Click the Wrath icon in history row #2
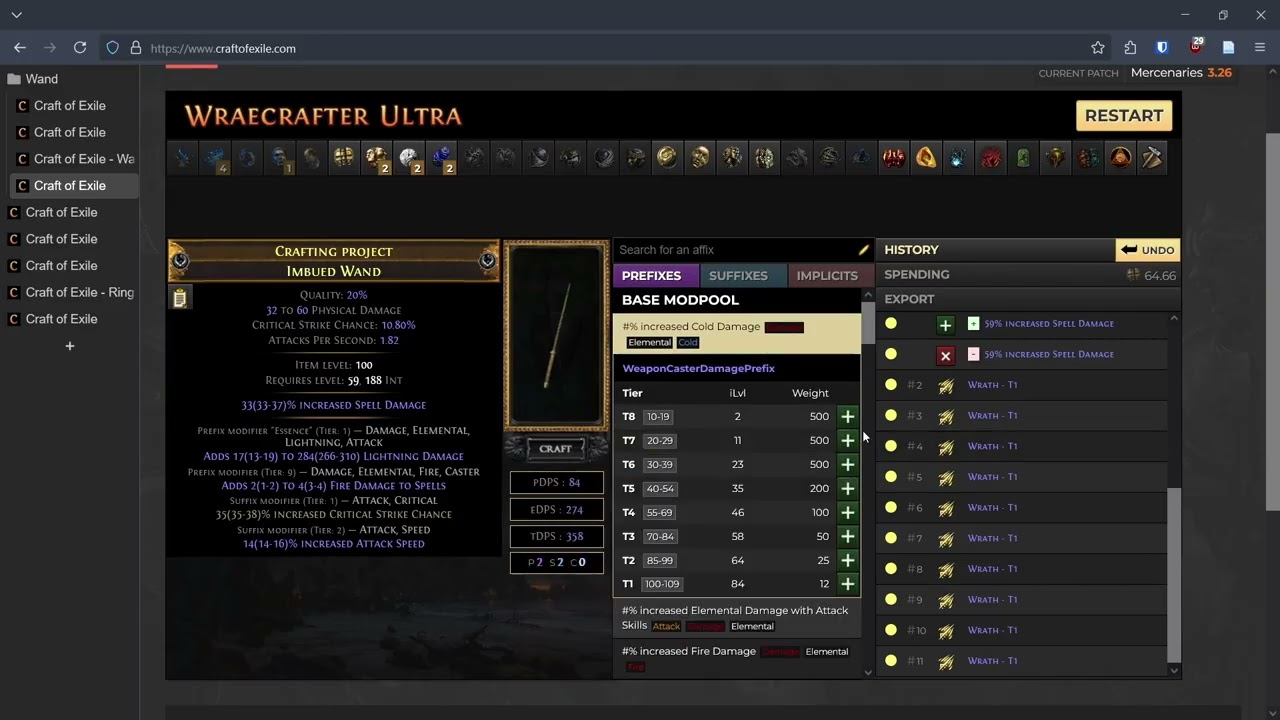Viewport: 1280px width, 720px height. point(946,385)
